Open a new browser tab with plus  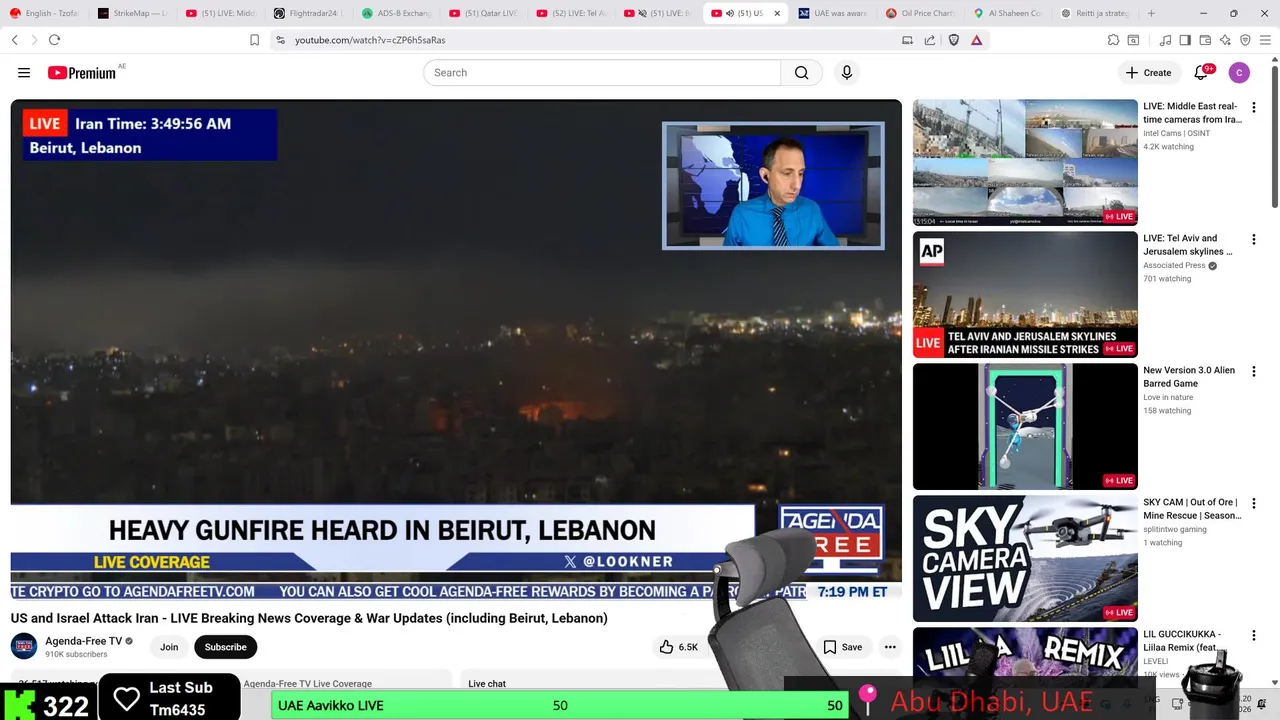1151,13
